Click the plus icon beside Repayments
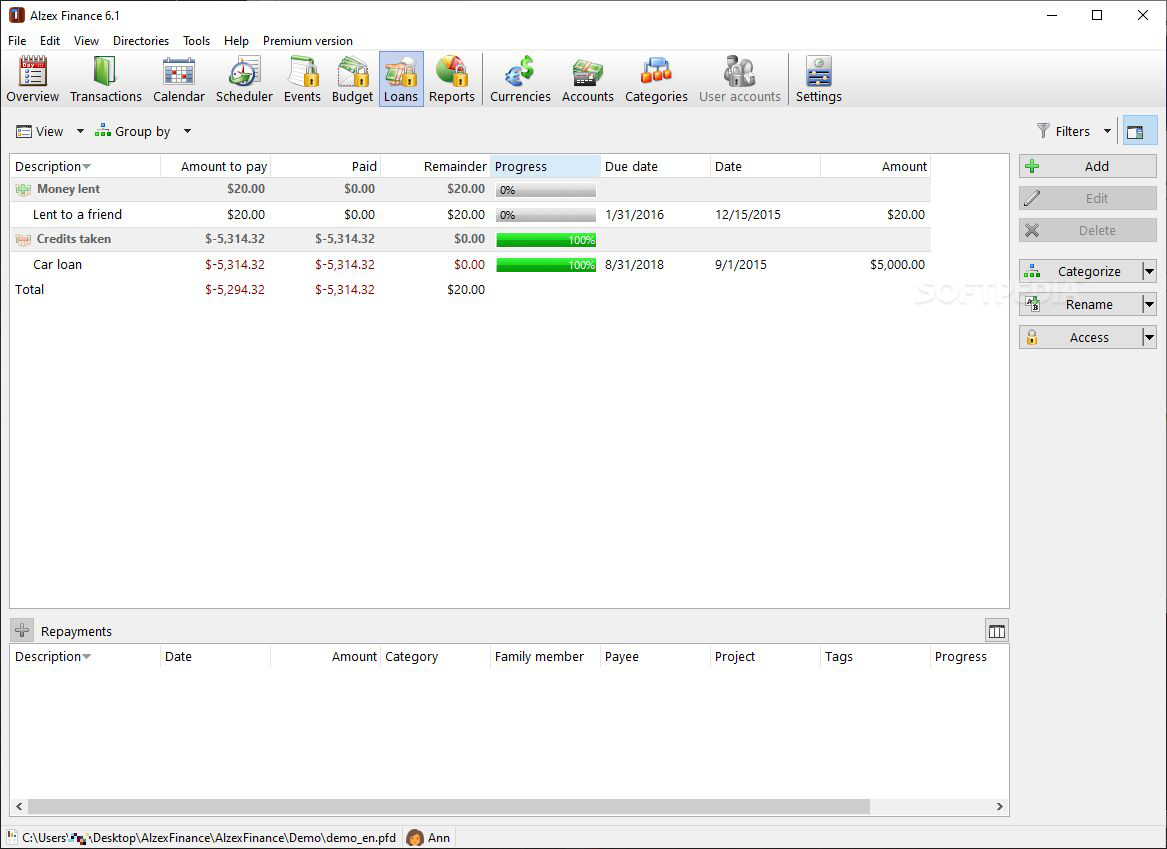Viewport: 1167px width, 849px height. pos(22,630)
